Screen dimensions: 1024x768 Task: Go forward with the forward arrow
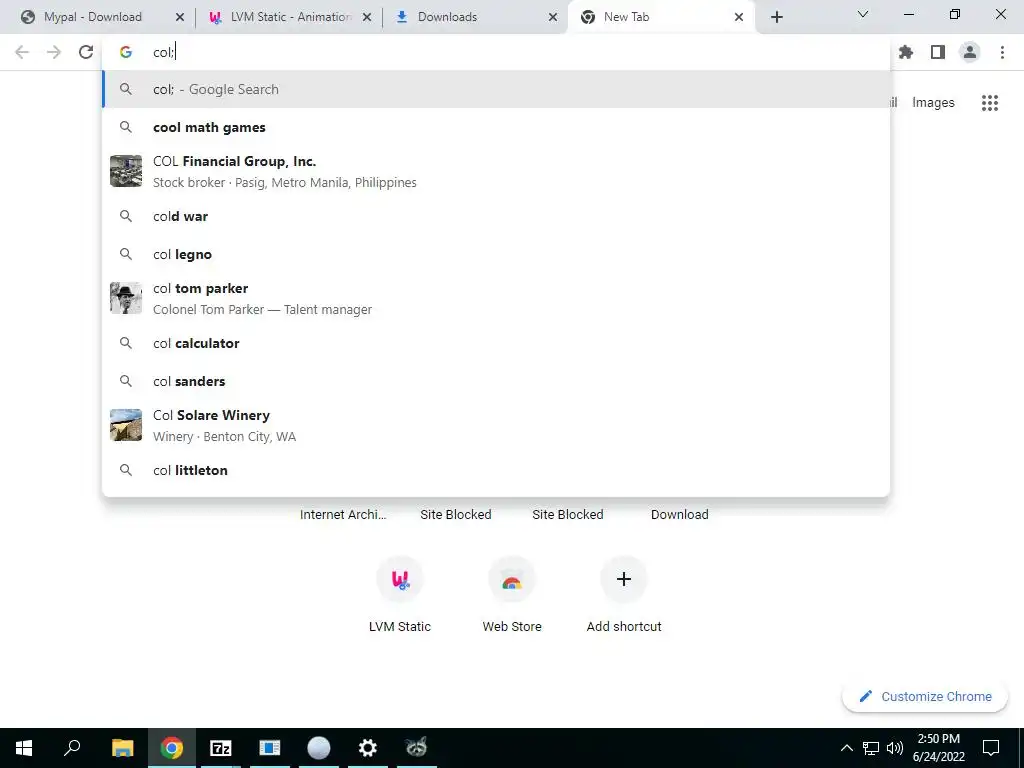(54, 52)
